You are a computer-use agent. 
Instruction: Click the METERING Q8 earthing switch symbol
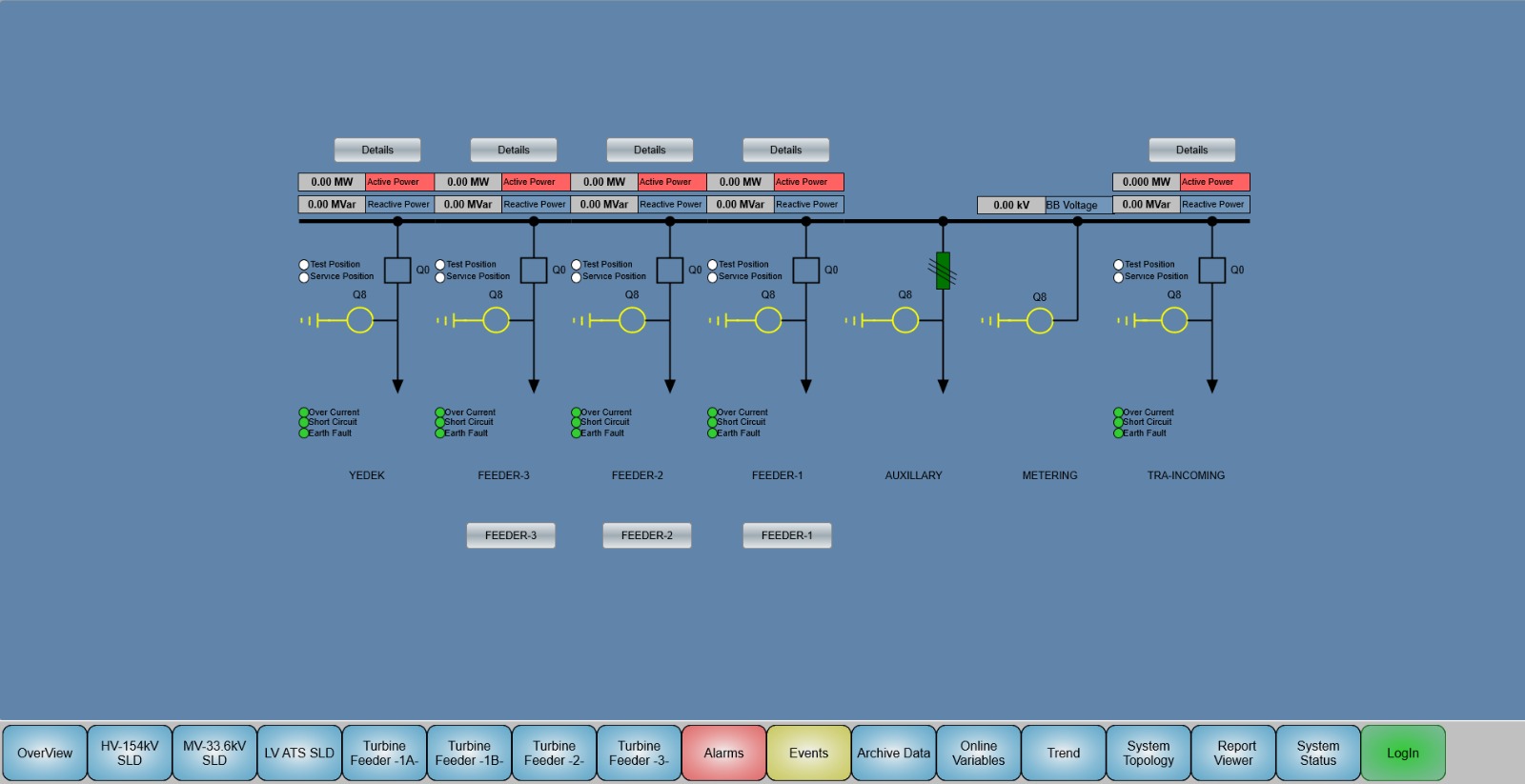click(1039, 321)
